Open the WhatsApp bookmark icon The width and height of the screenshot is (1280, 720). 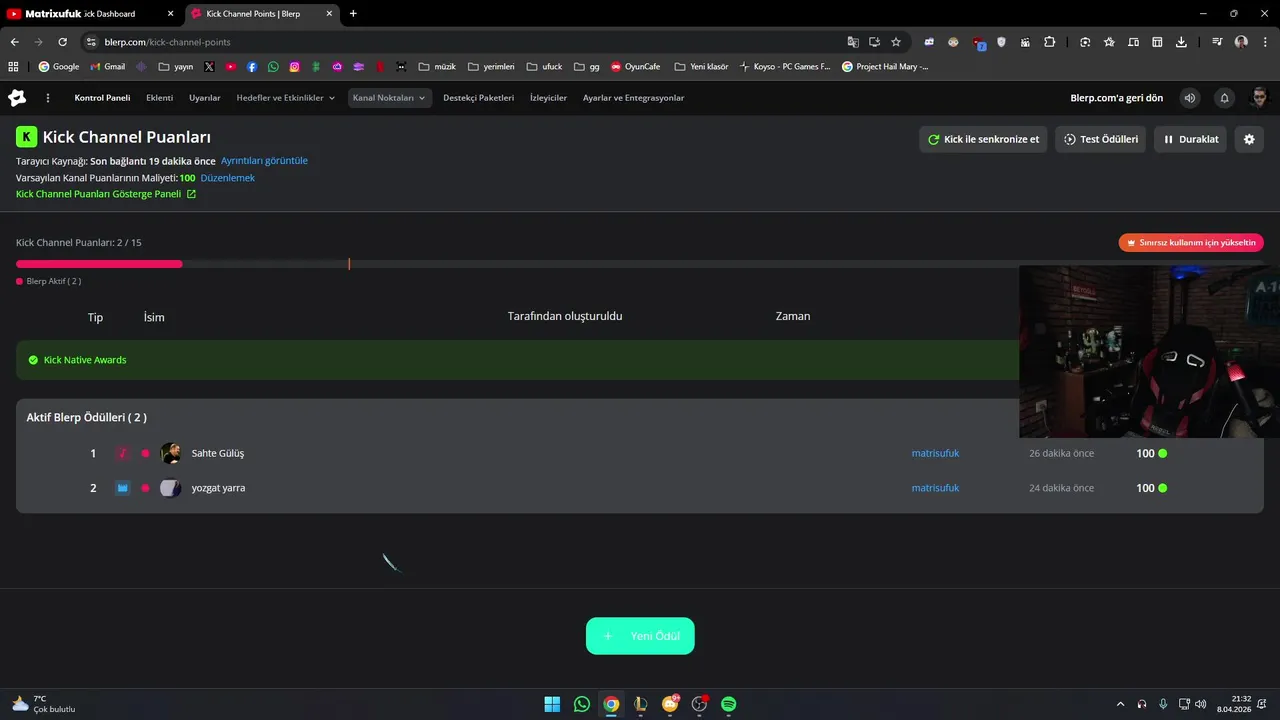[x=273, y=67]
